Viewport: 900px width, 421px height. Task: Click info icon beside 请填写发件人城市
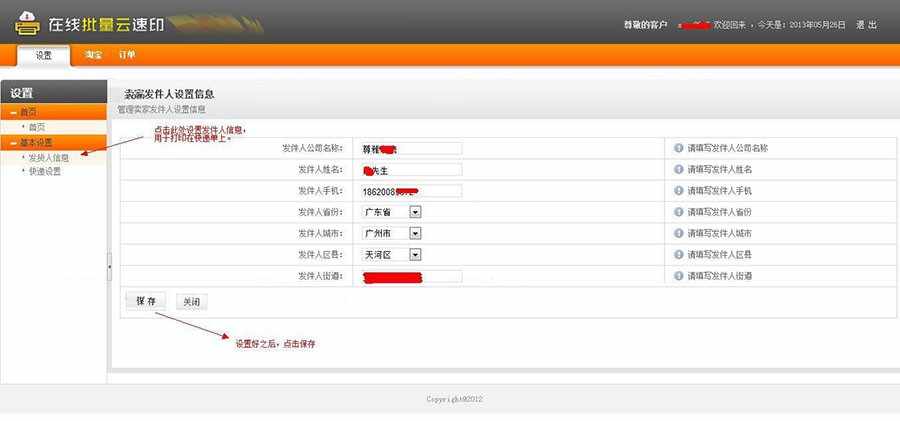(678, 233)
